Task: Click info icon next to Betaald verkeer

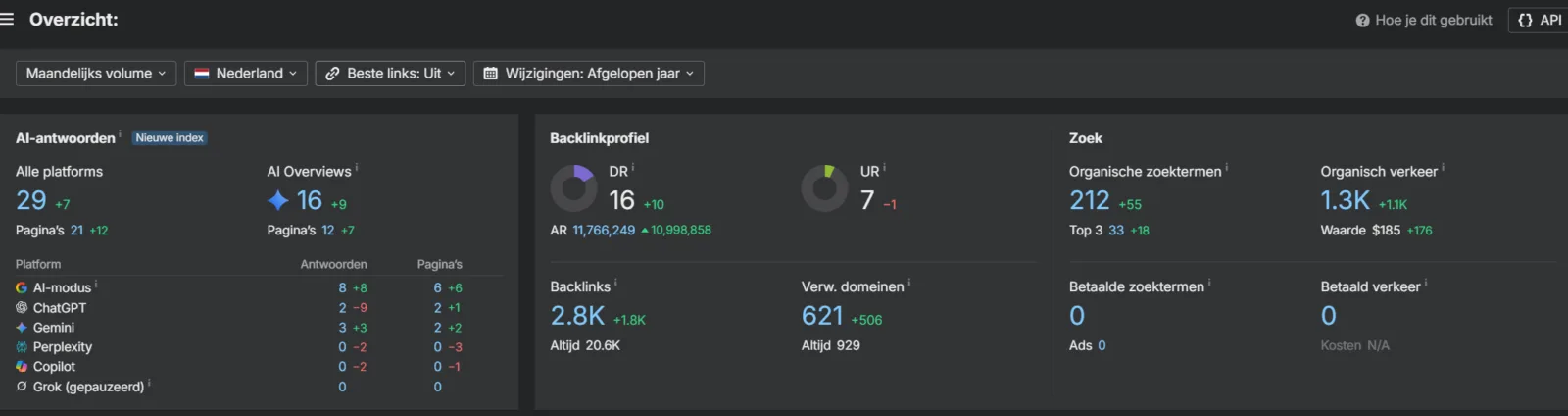Action: pos(1426,284)
